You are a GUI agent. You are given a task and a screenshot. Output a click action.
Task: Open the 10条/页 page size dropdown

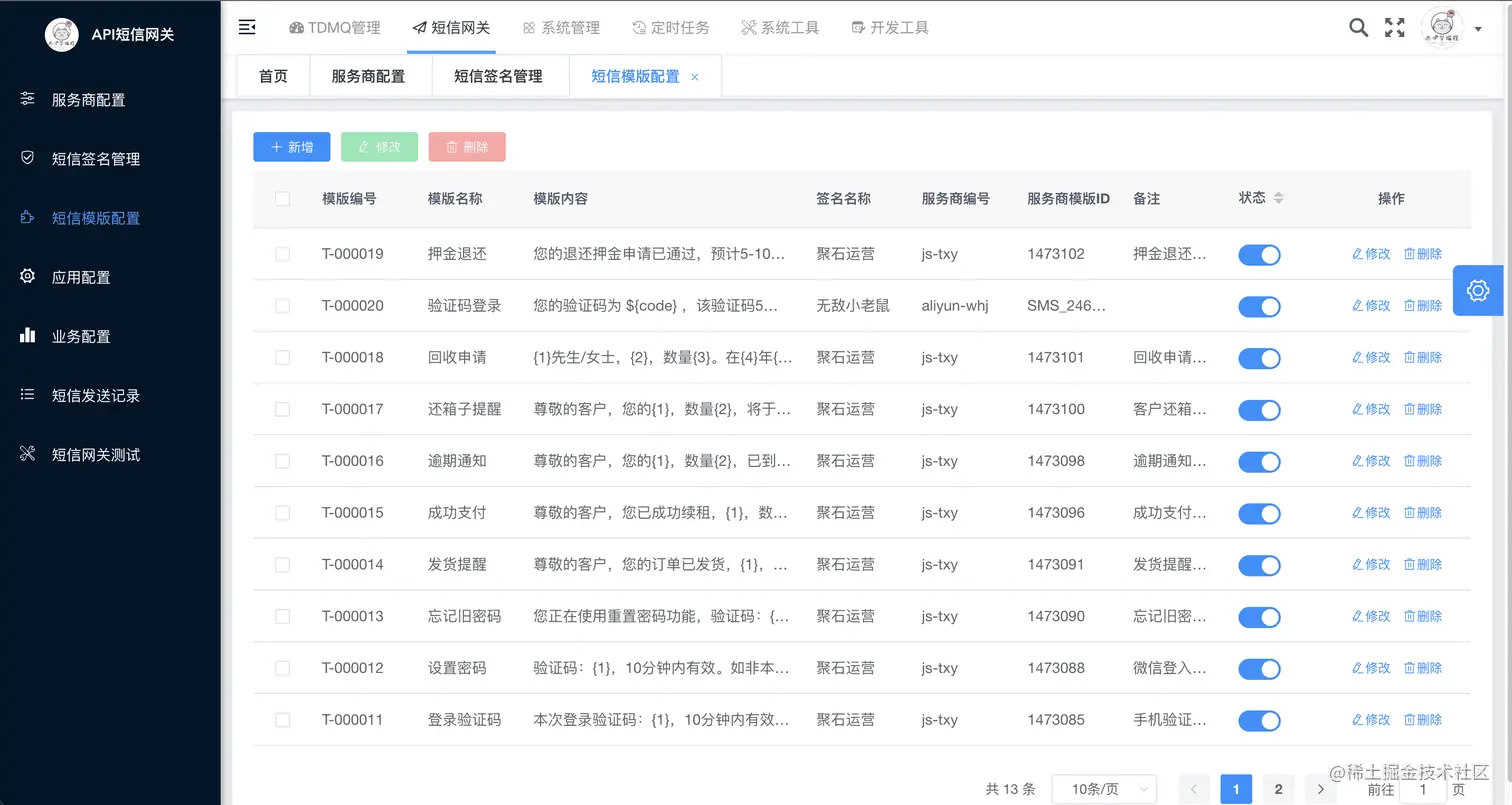[1106, 789]
